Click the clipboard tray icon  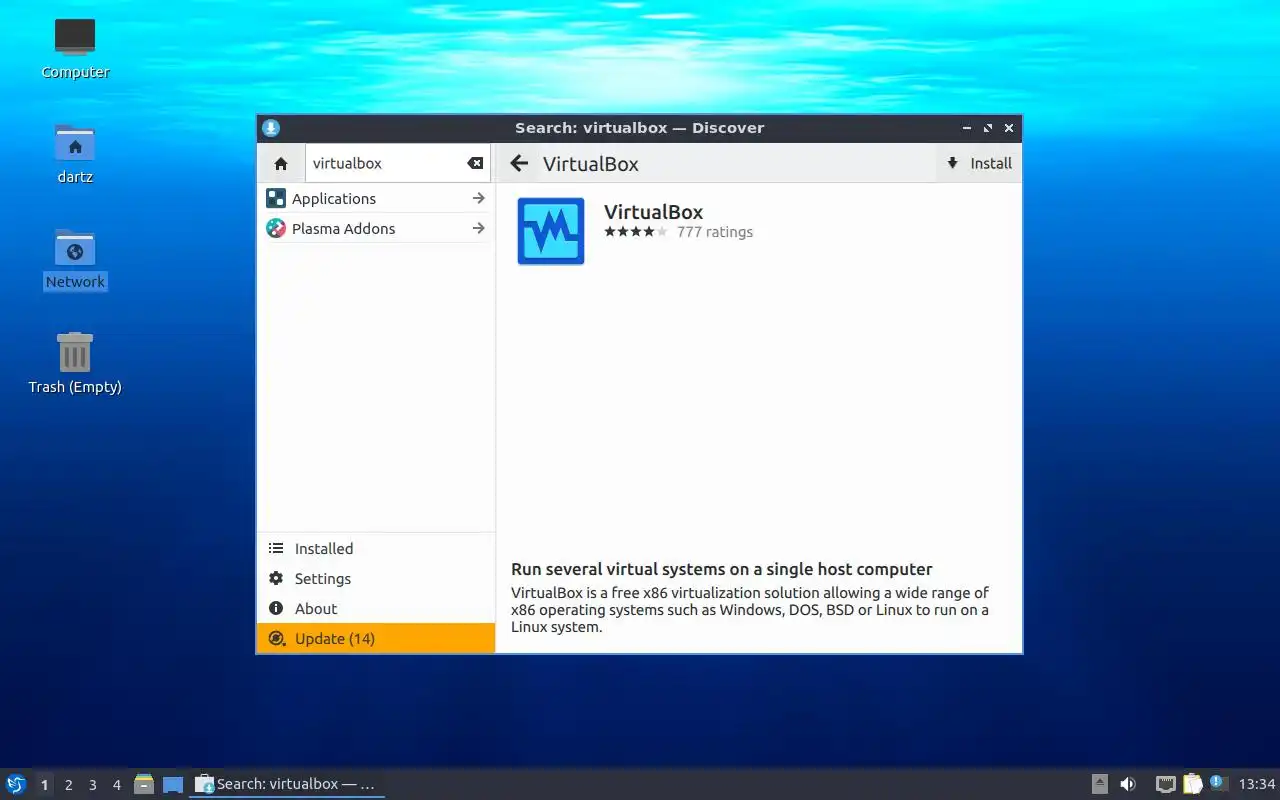pos(1193,784)
